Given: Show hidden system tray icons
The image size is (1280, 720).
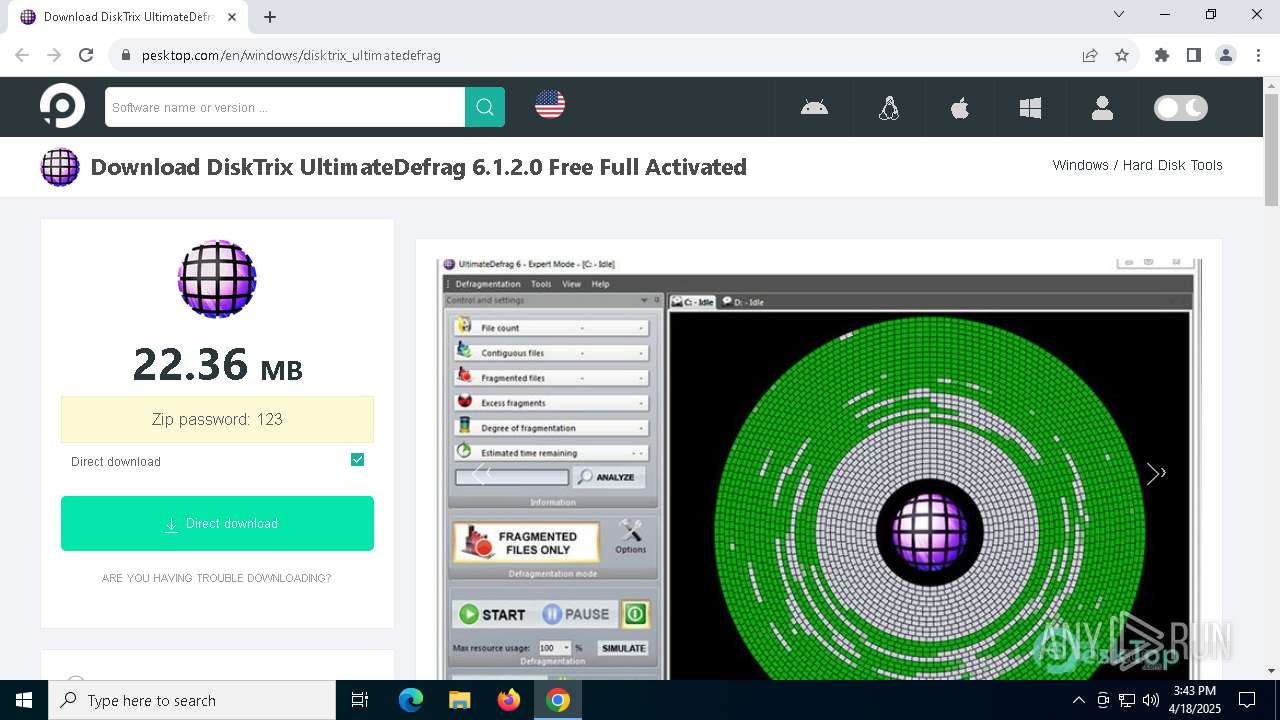Looking at the screenshot, I should pos(1078,700).
